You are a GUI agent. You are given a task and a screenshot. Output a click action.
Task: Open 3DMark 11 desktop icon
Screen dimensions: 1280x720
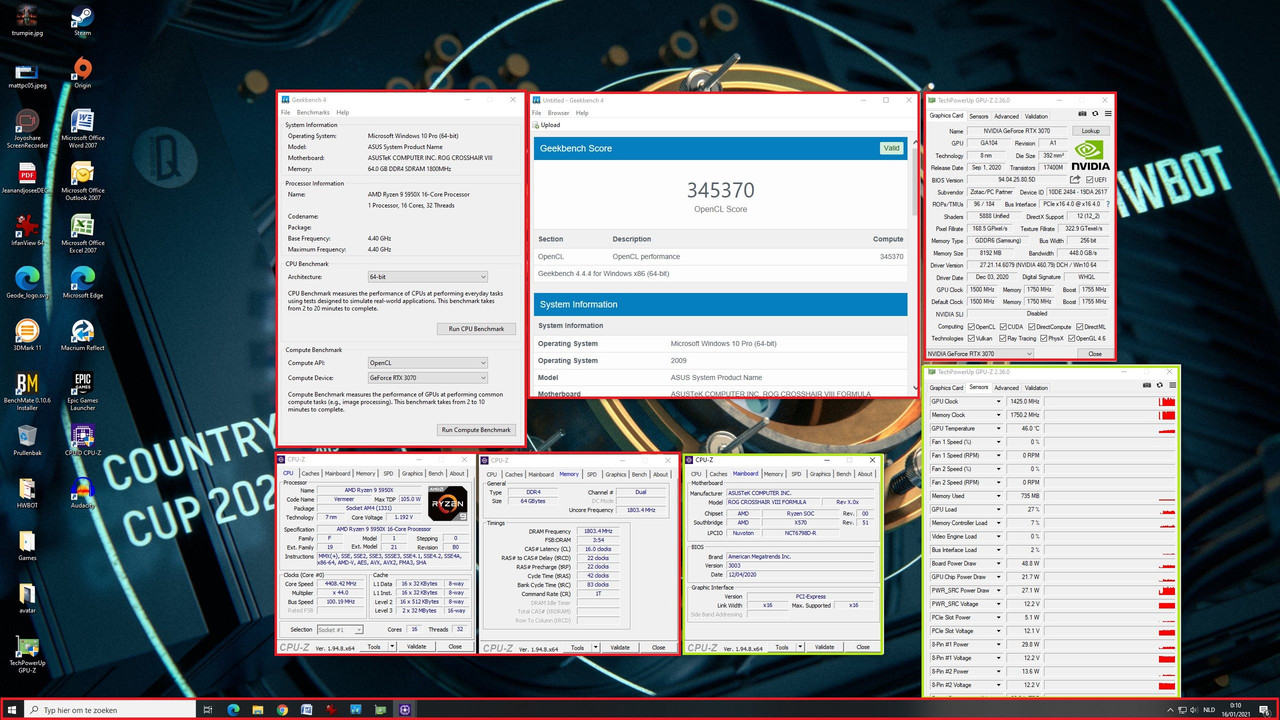[27, 335]
